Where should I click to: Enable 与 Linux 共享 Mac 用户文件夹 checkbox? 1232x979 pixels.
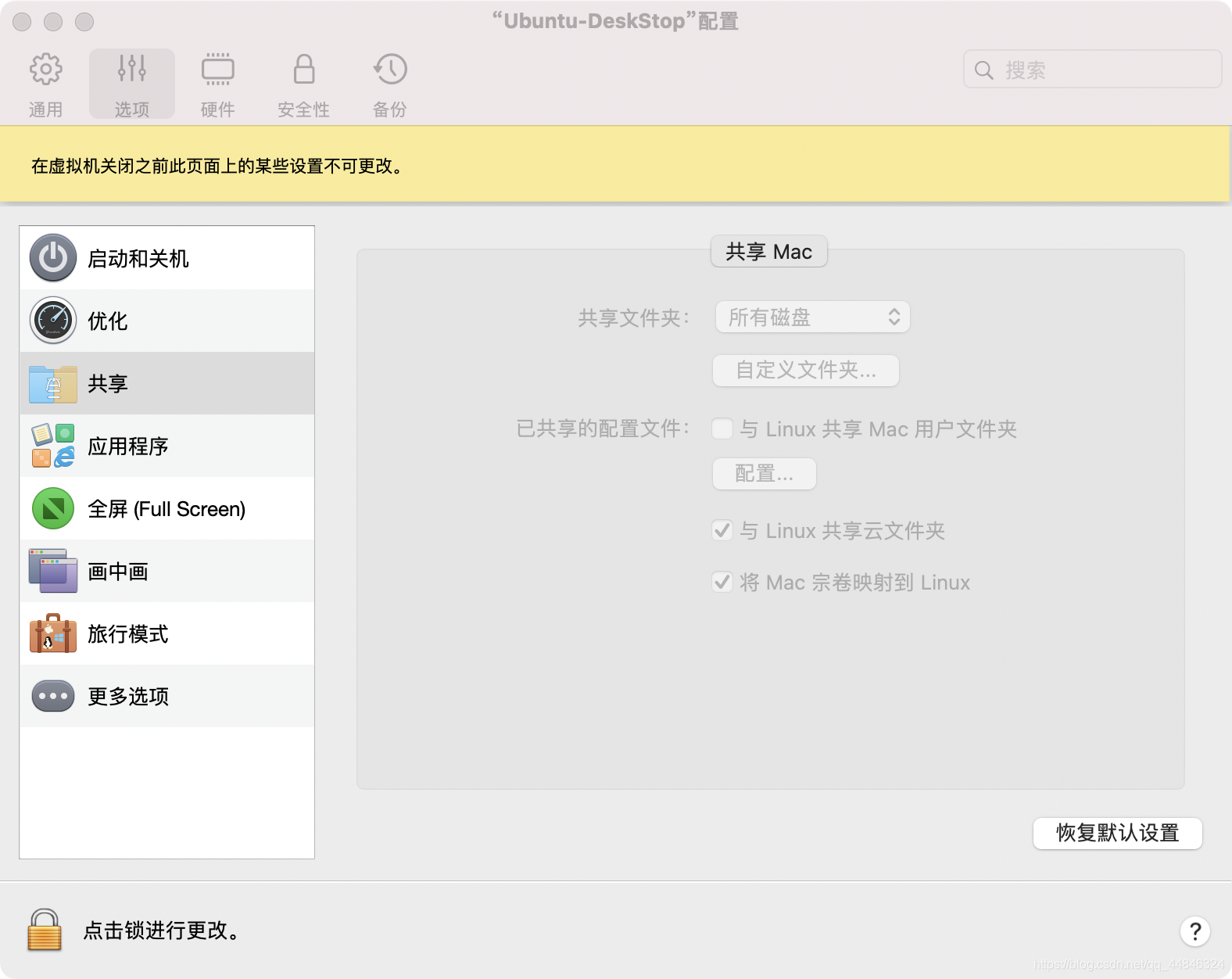point(722,429)
